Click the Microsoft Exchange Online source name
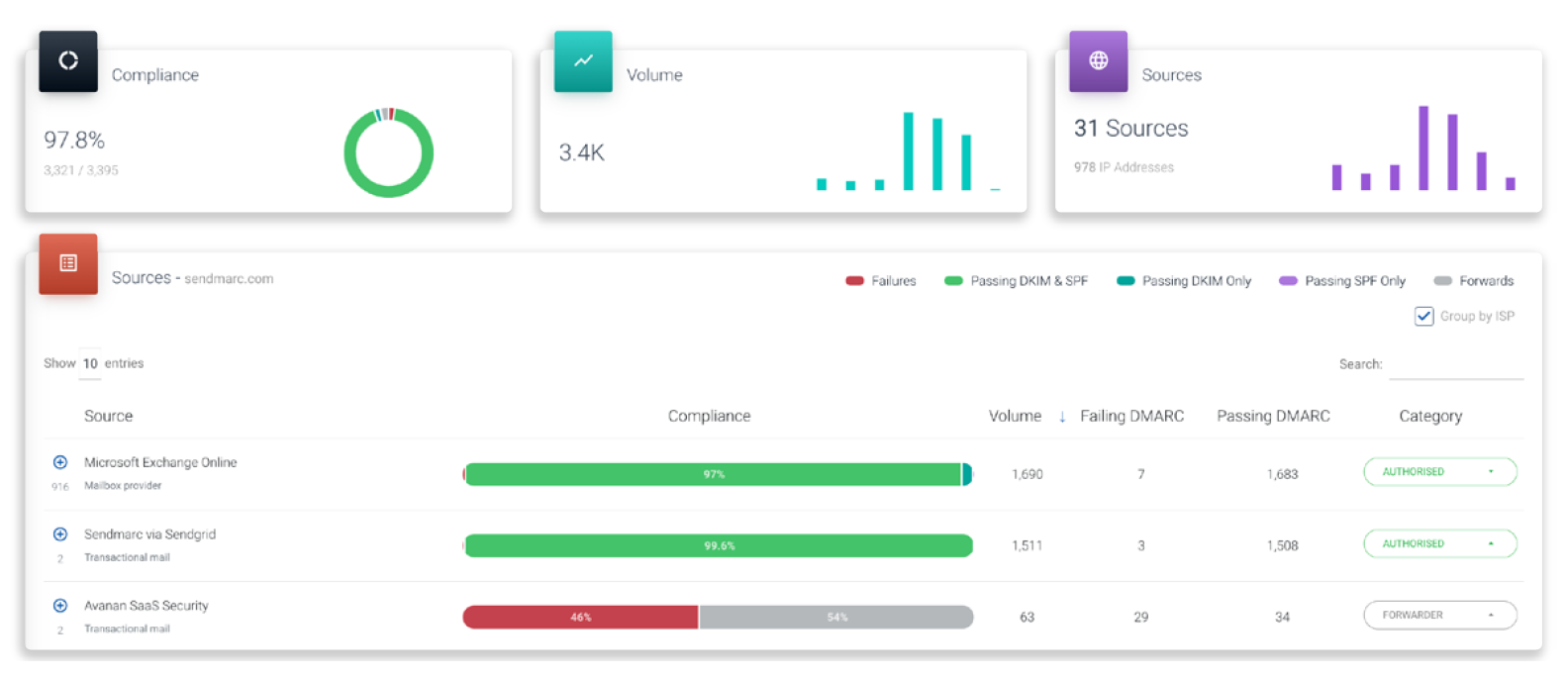Viewport: 1568px width, 680px height. coord(160,462)
